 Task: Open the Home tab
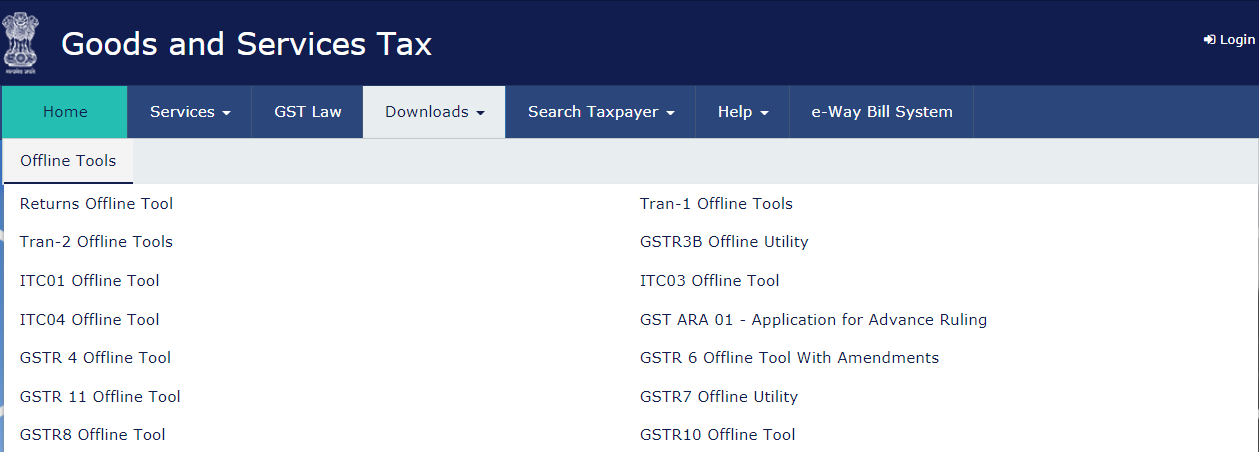point(65,112)
